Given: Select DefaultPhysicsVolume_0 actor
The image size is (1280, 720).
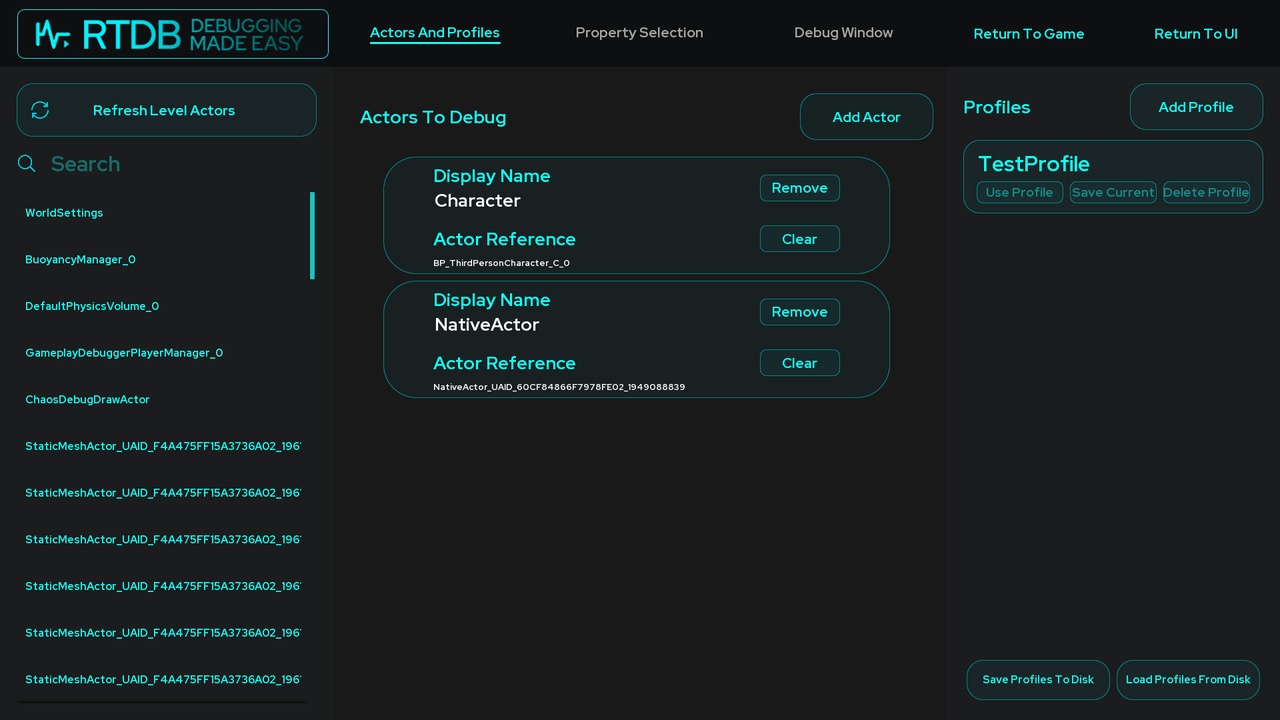Looking at the screenshot, I should [92, 306].
